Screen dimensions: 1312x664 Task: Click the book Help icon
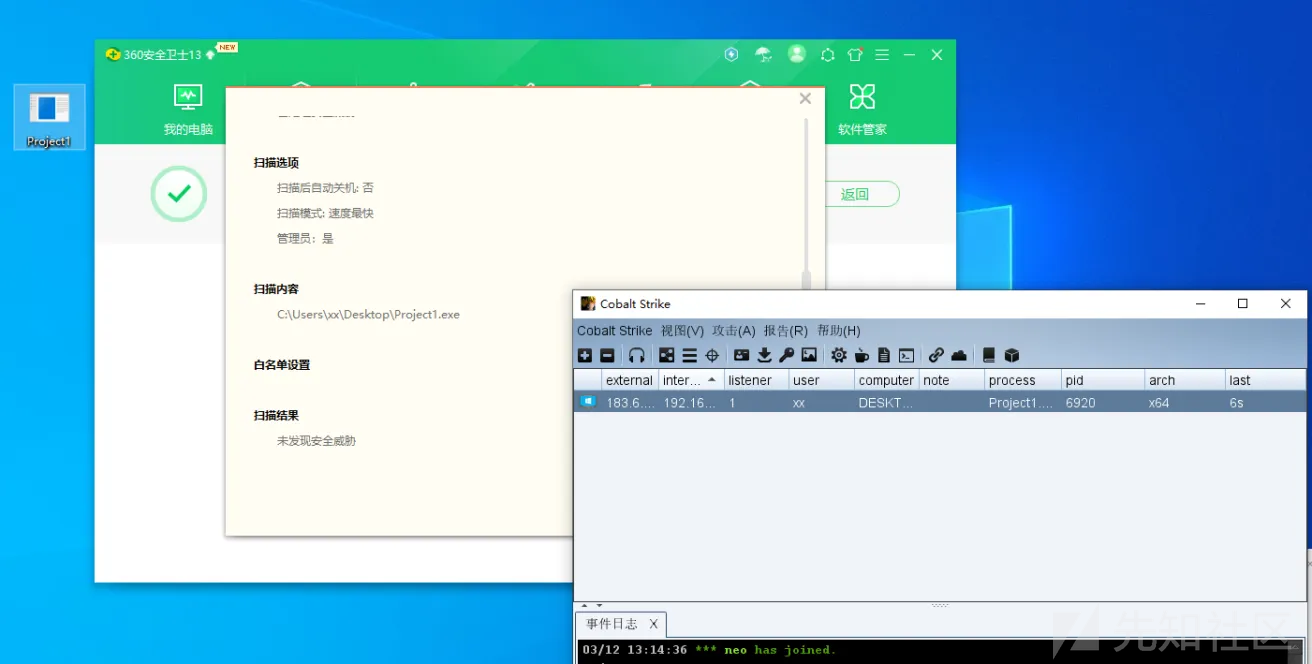(989, 355)
